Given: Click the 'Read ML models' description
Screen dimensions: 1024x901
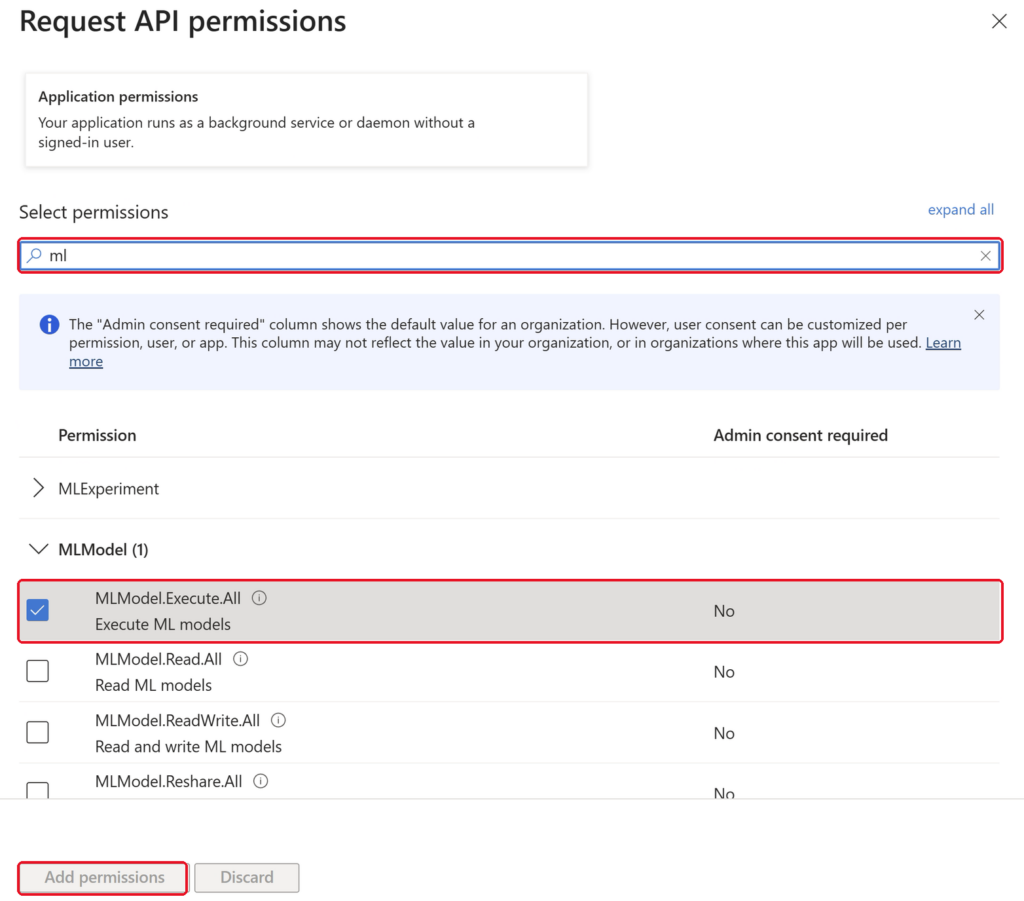Looking at the screenshot, I should pyautogui.click(x=153, y=685).
